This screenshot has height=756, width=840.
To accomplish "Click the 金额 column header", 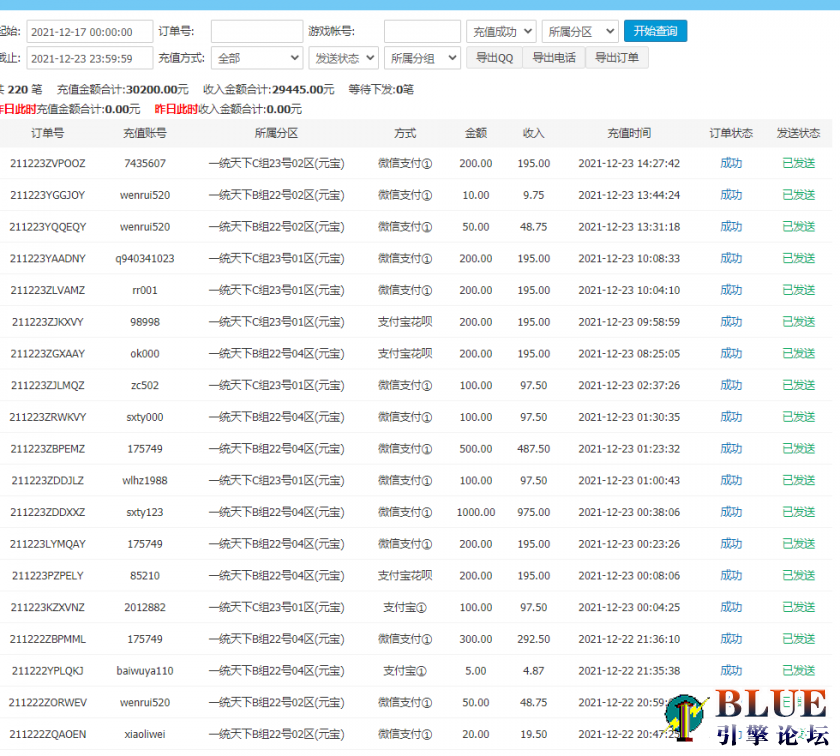I will 476,132.
